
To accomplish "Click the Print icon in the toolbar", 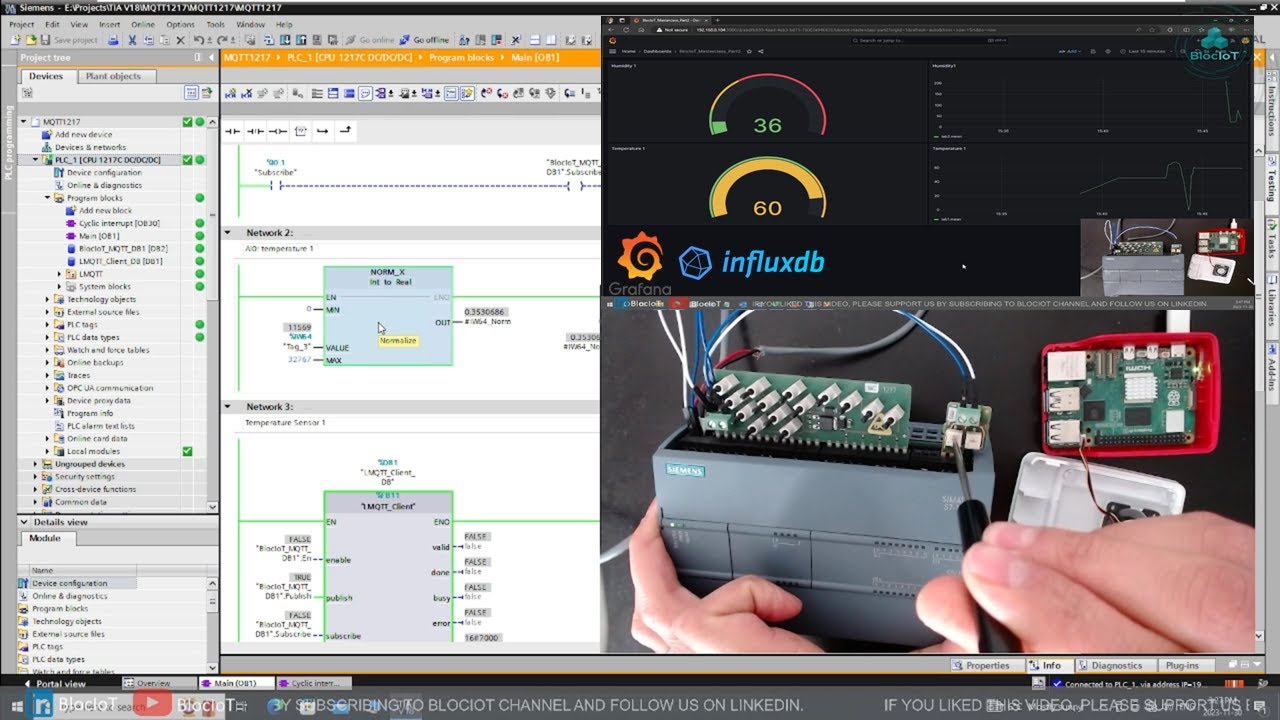I will [x=113, y=40].
